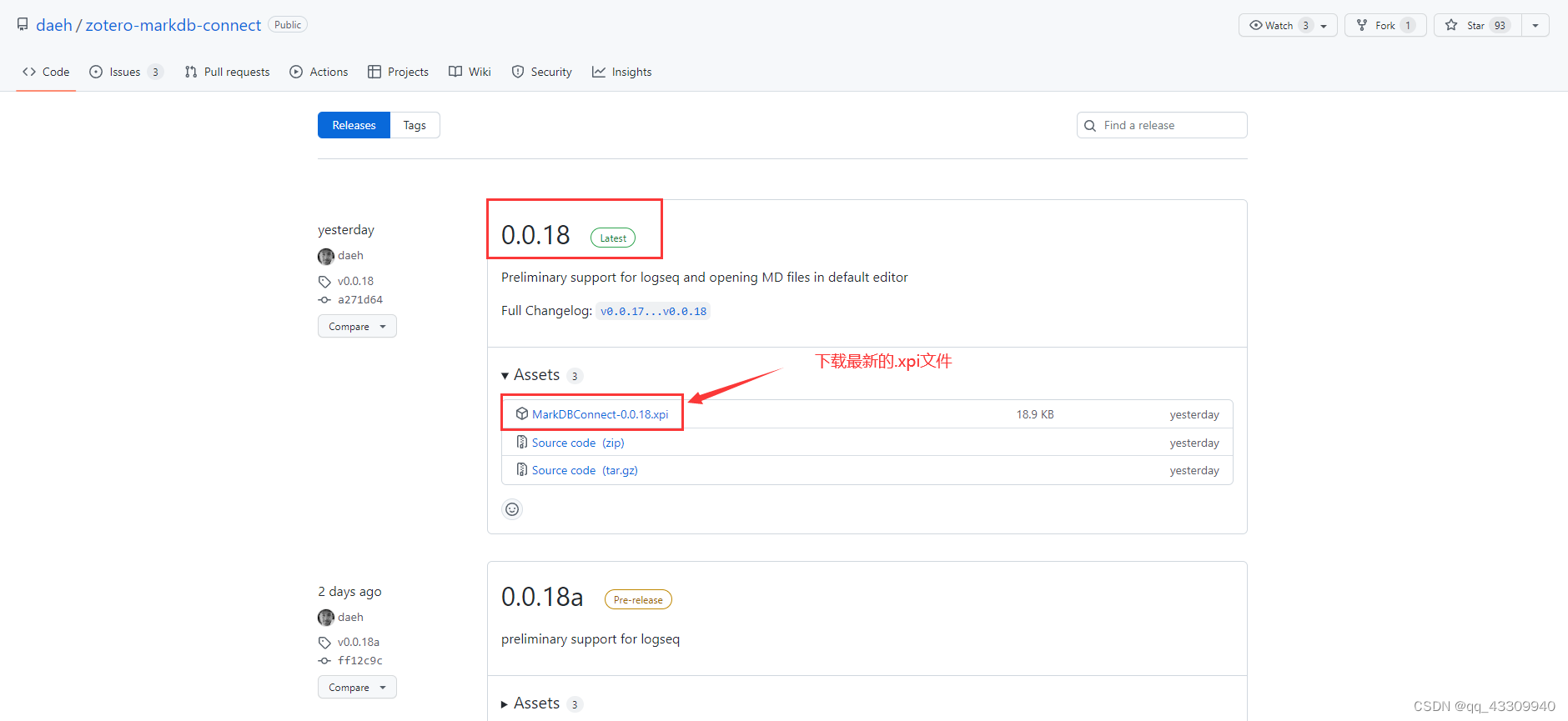
Task: Collapse the Assets section of 0.0.18
Action: [x=541, y=375]
